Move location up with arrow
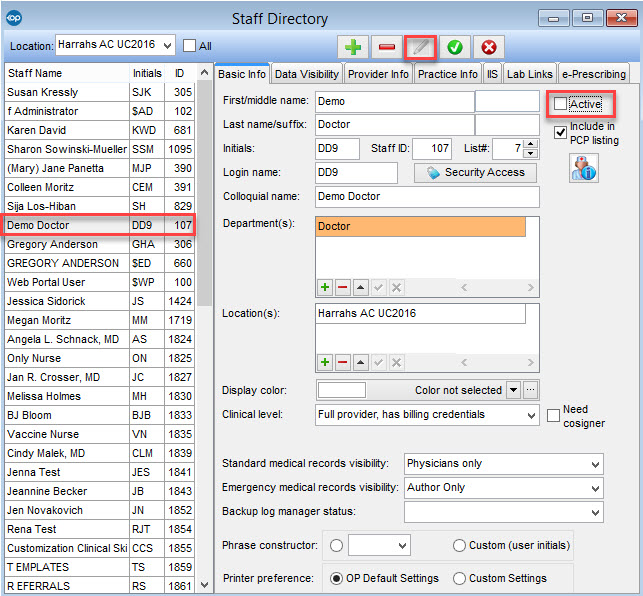 [360, 362]
